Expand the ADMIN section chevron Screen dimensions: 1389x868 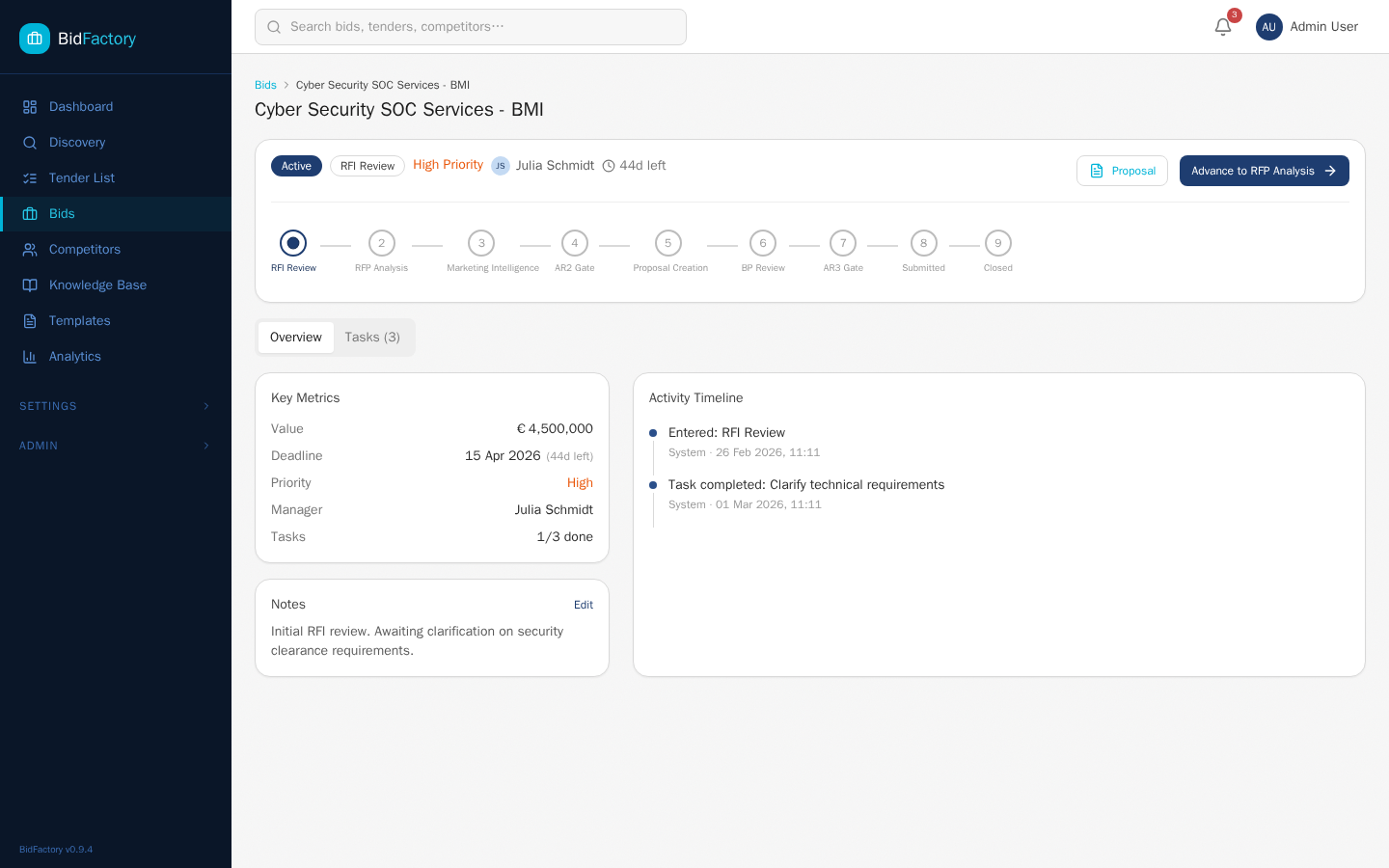pos(205,446)
